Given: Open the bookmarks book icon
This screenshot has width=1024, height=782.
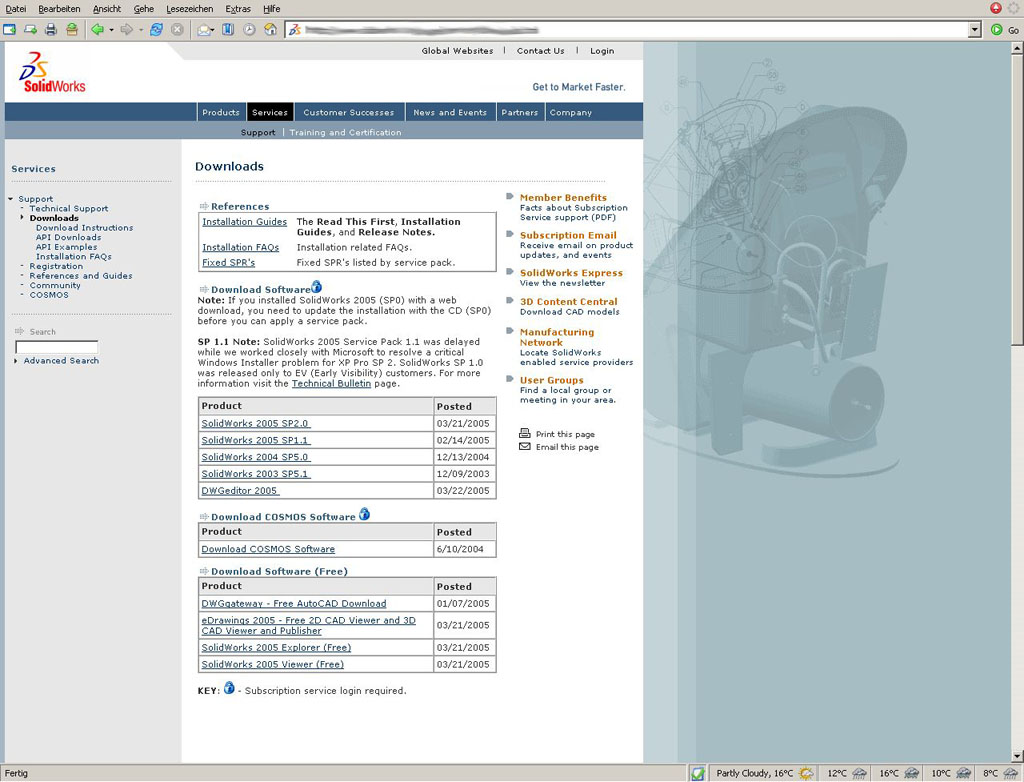Looking at the screenshot, I should click(228, 29).
